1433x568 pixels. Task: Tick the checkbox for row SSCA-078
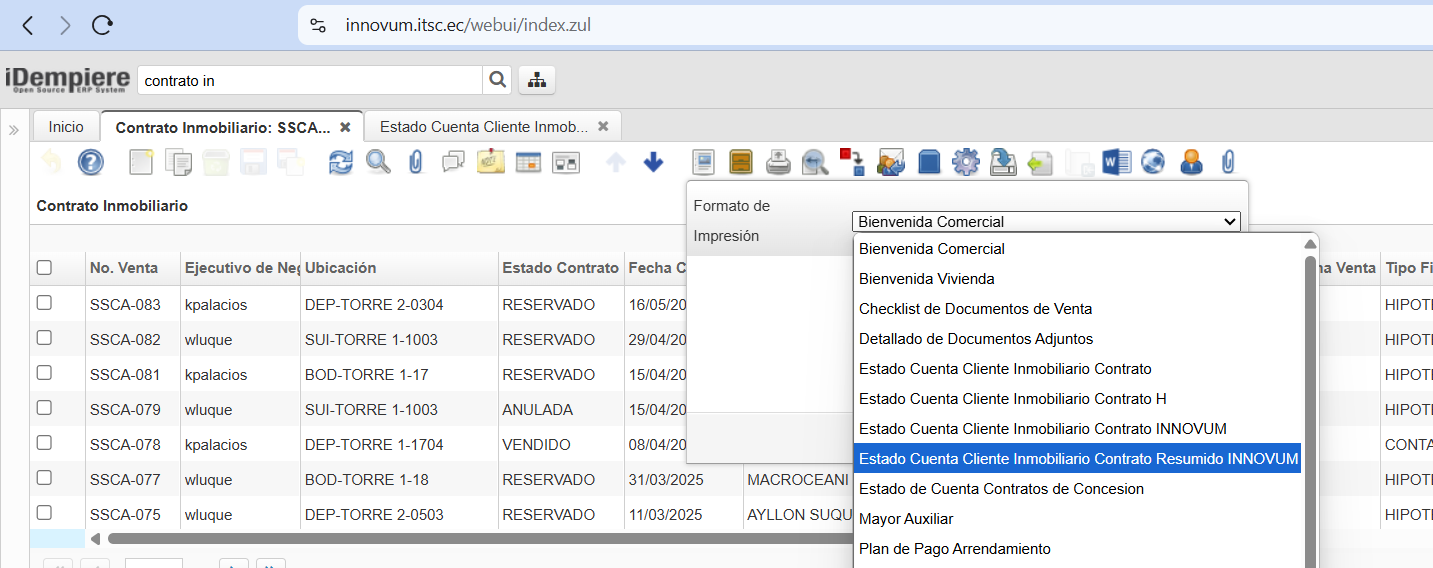[44, 443]
